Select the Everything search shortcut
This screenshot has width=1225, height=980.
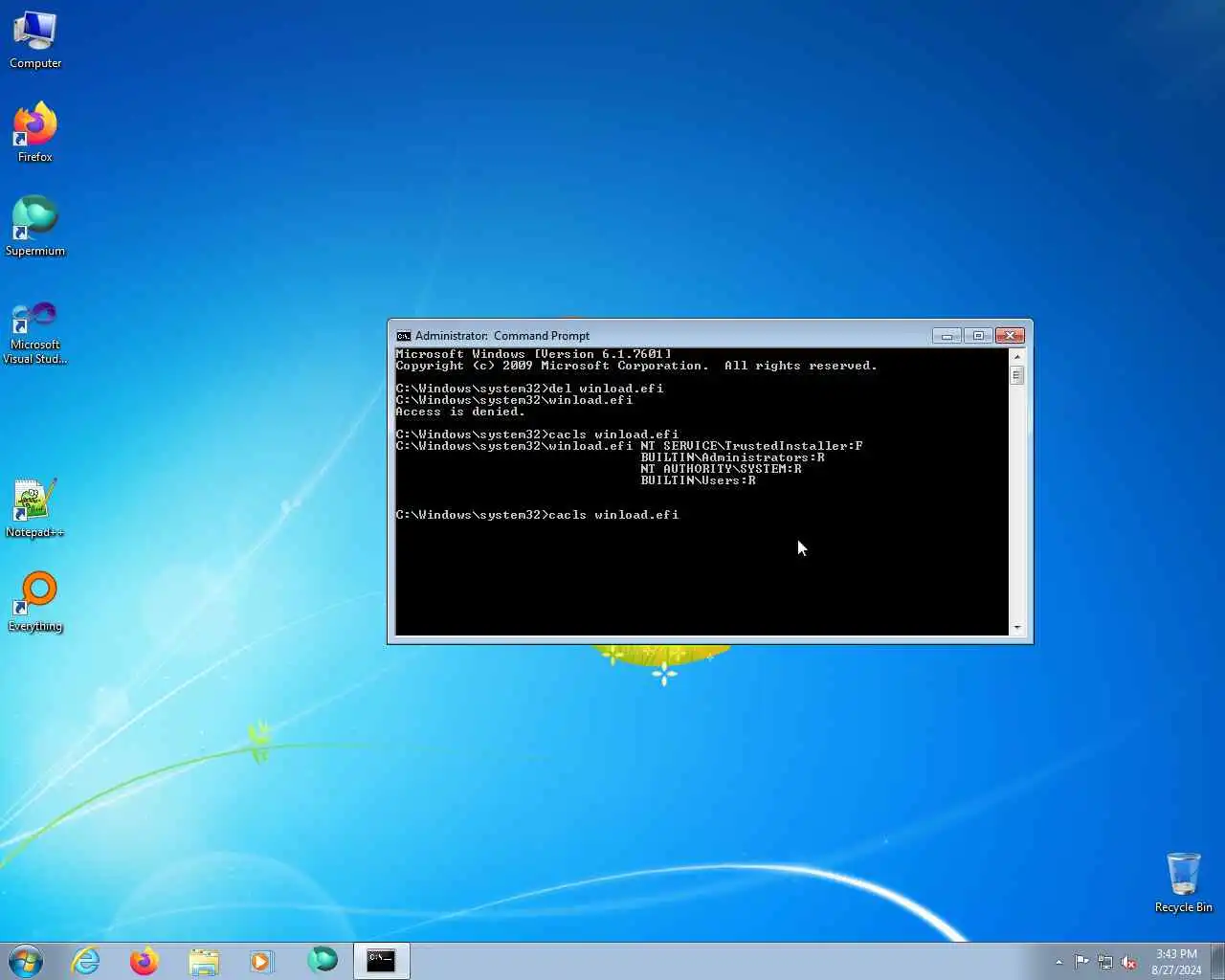(x=35, y=602)
